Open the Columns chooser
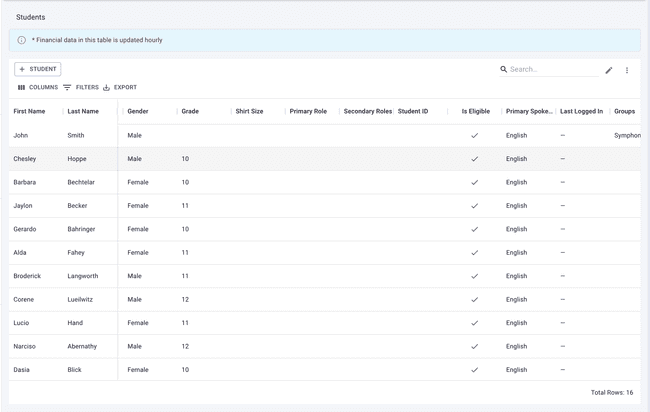 click(x=38, y=88)
